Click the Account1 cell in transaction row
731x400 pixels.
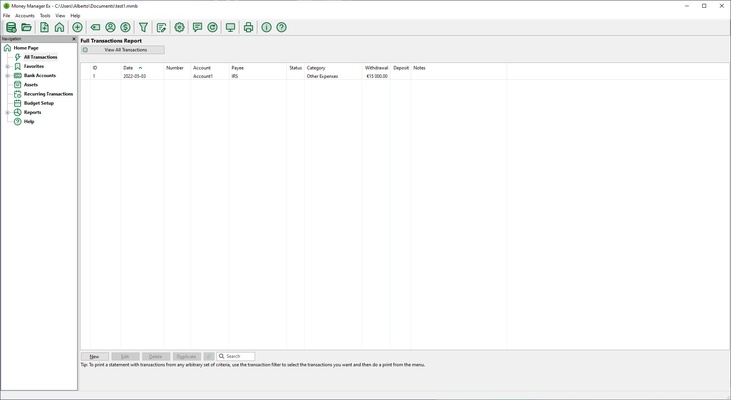203,76
